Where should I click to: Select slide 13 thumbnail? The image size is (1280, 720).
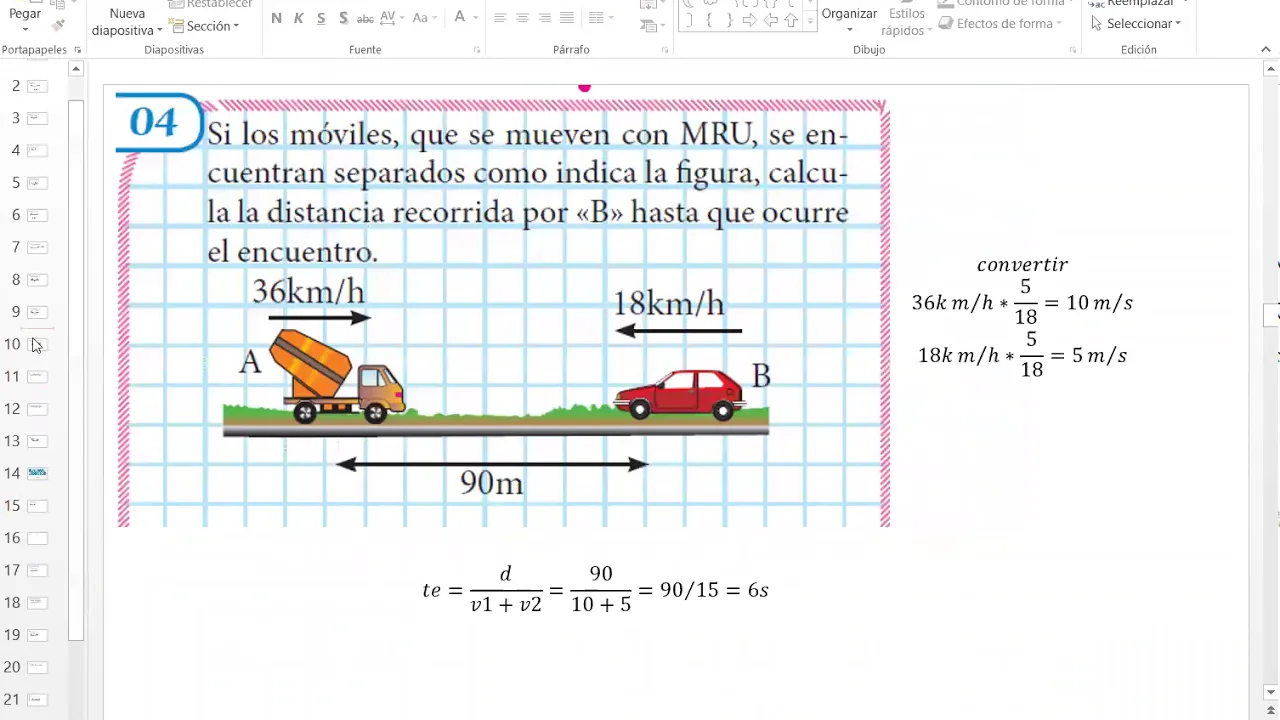38,441
